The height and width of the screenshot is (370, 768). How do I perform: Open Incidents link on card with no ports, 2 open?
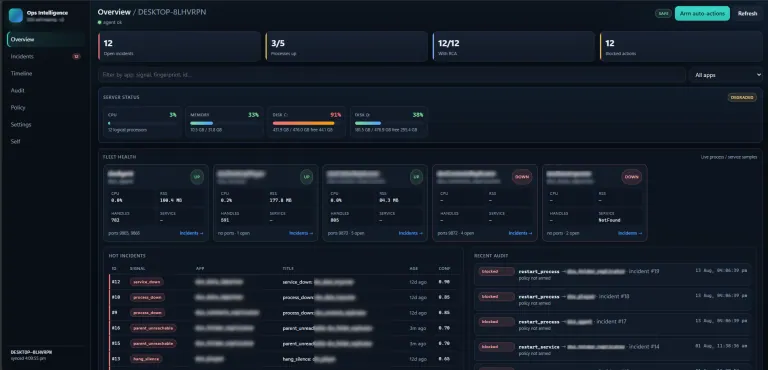(x=630, y=233)
